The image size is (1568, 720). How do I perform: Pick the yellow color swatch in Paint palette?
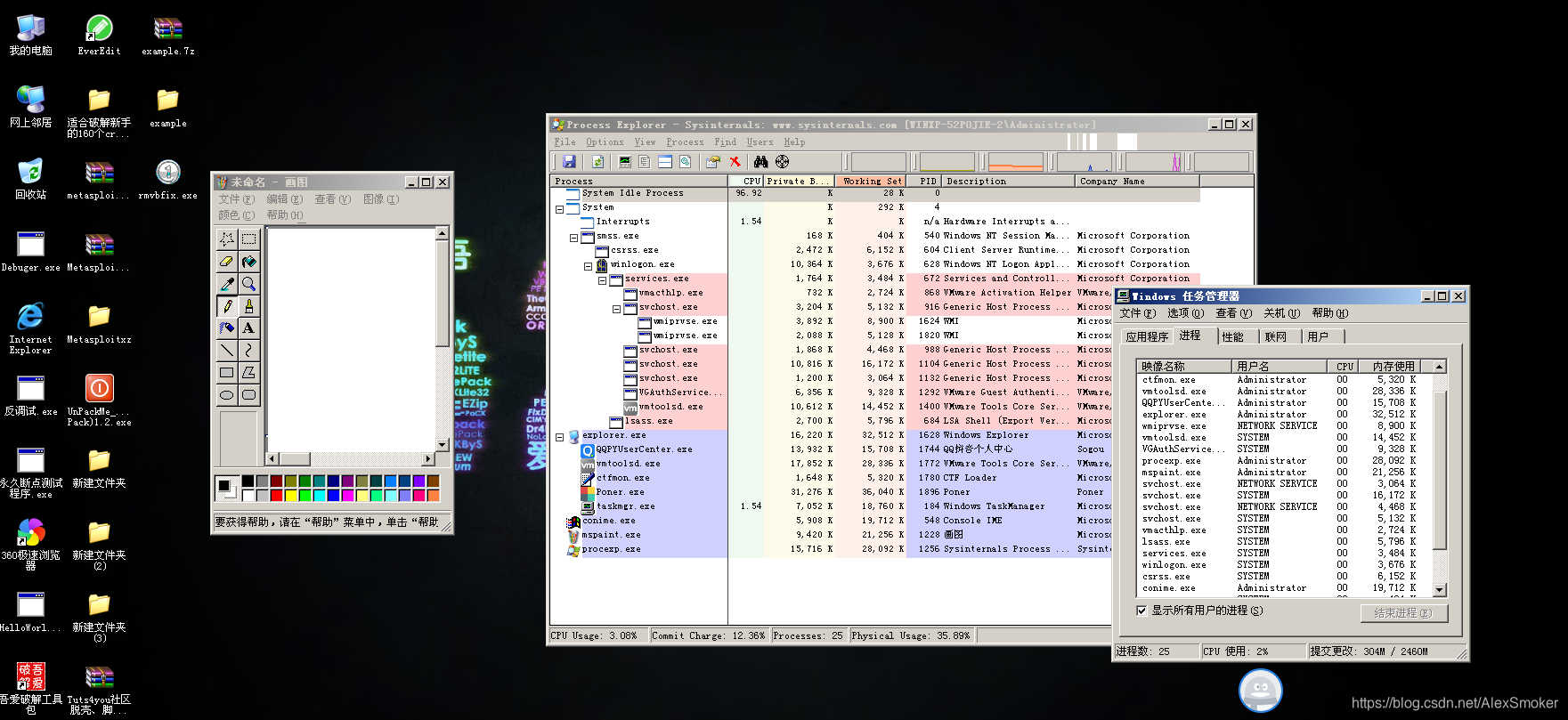point(290,495)
